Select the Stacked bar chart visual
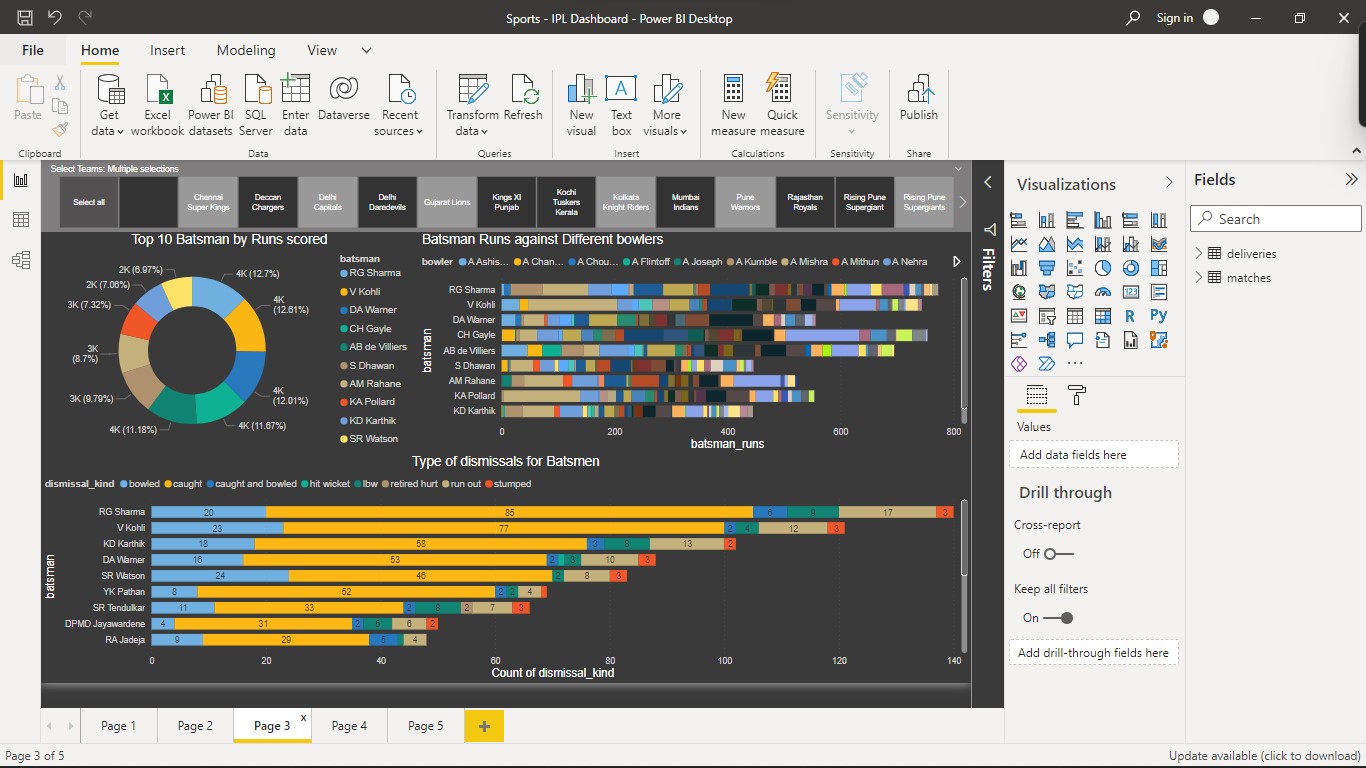This screenshot has width=1366, height=768. pos(1019,220)
